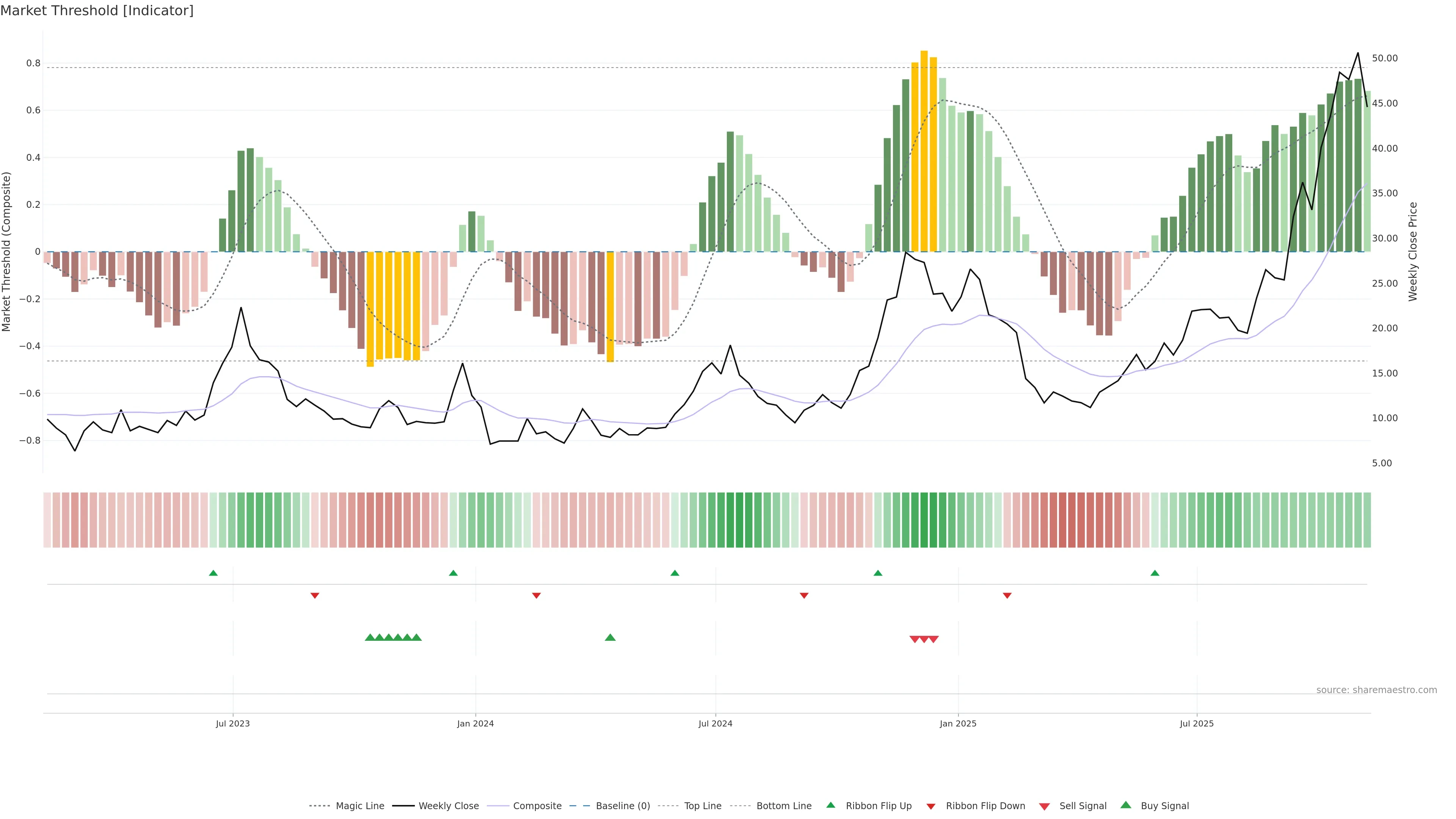
Task: Click the source: sharemaestro.com text
Action: coord(1376,690)
